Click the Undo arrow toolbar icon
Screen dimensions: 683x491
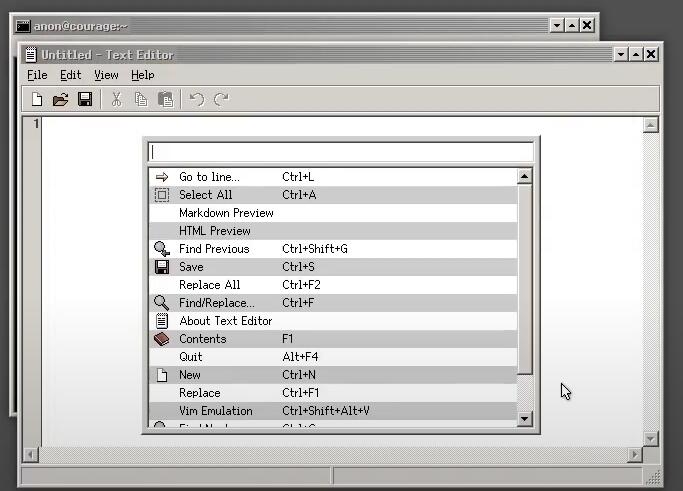(197, 99)
